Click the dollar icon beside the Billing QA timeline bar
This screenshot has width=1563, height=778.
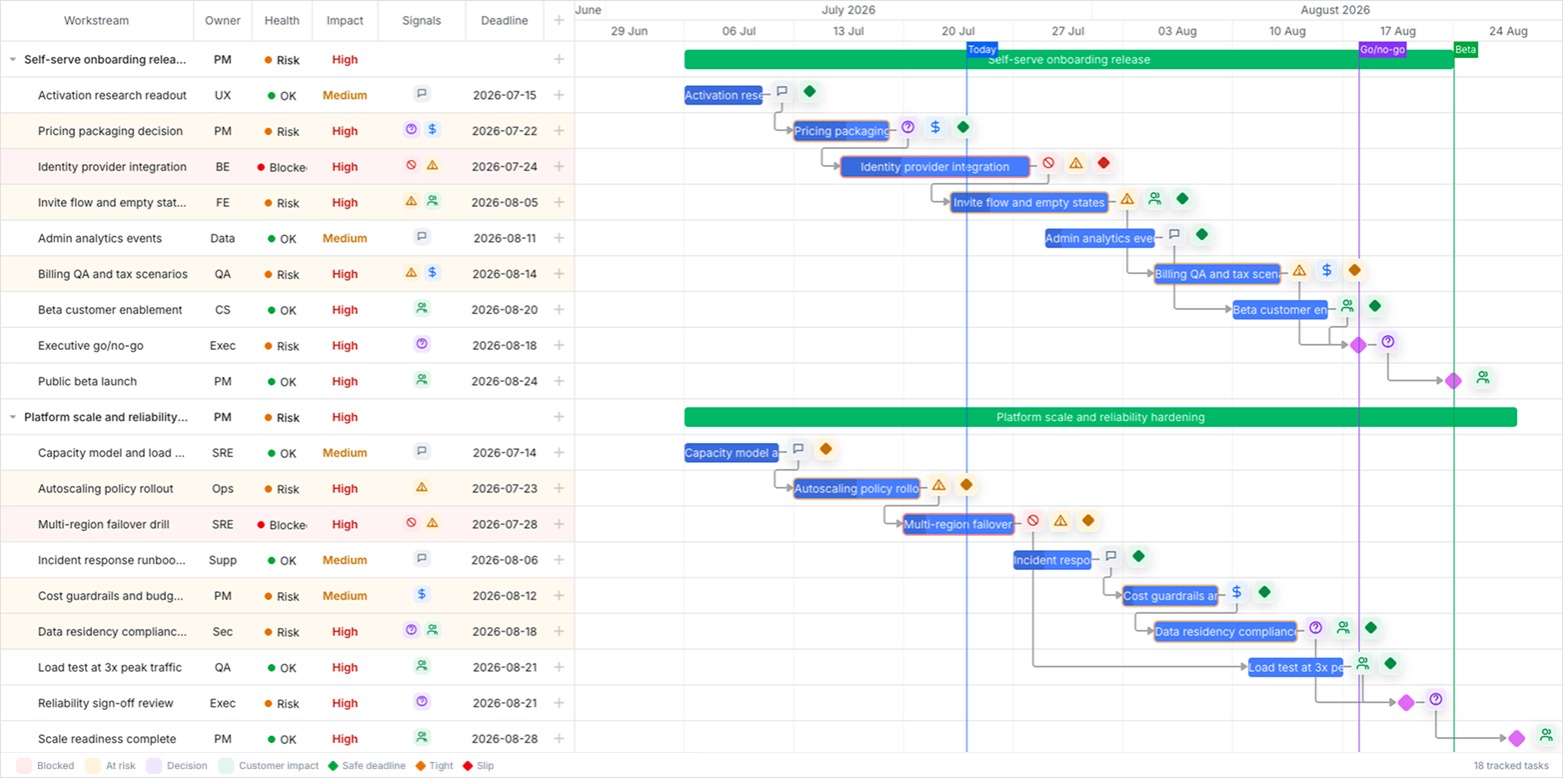1326,270
